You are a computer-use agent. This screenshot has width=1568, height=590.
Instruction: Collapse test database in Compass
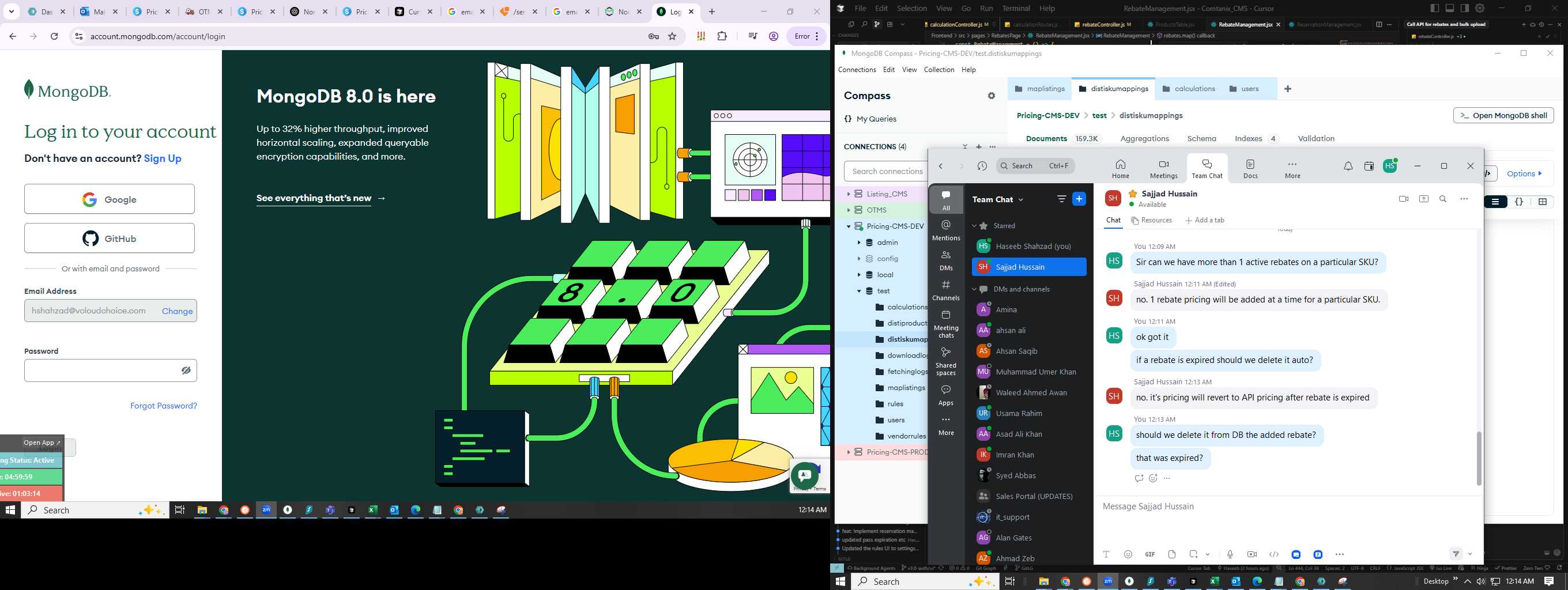(859, 292)
